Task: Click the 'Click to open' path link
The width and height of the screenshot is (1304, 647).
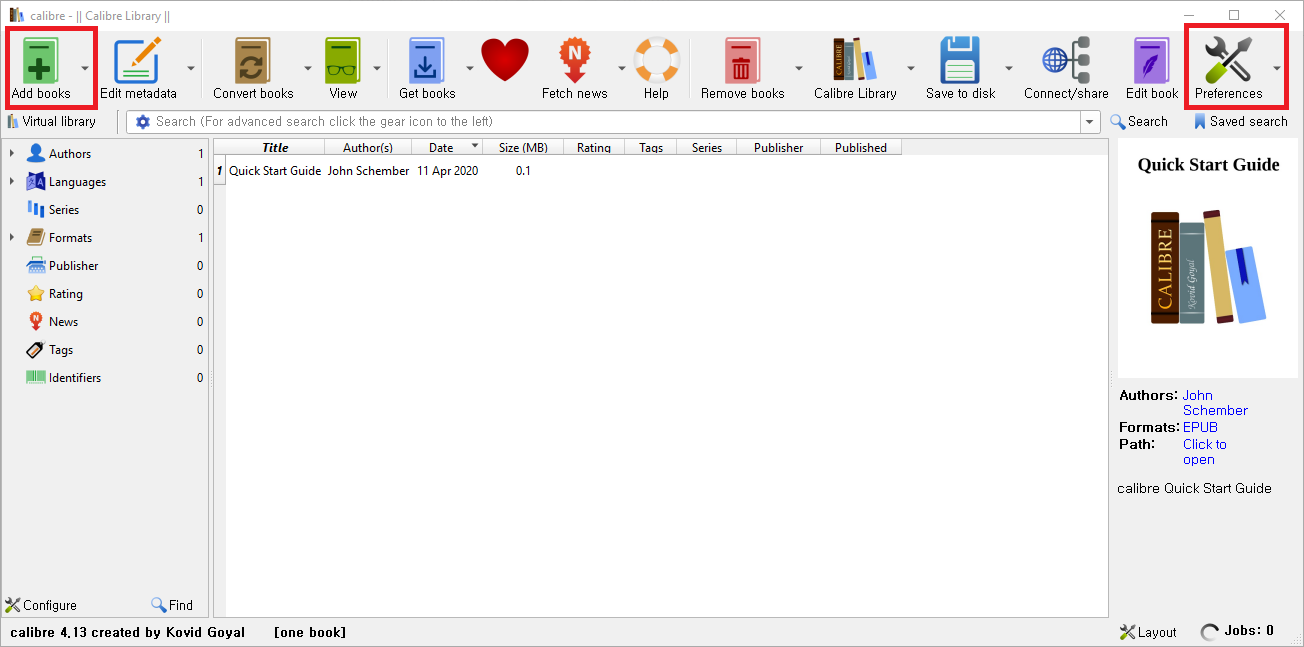Action: (x=1204, y=452)
